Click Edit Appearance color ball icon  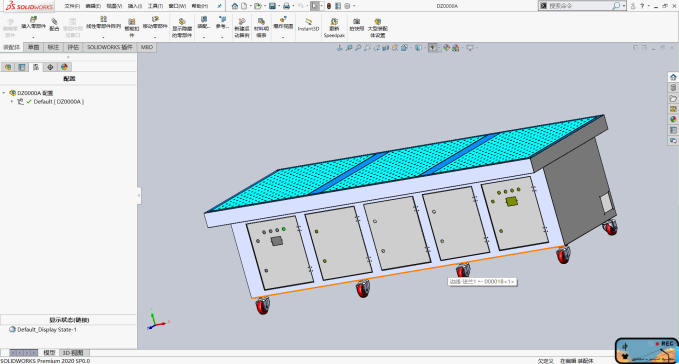pyautogui.click(x=446, y=48)
